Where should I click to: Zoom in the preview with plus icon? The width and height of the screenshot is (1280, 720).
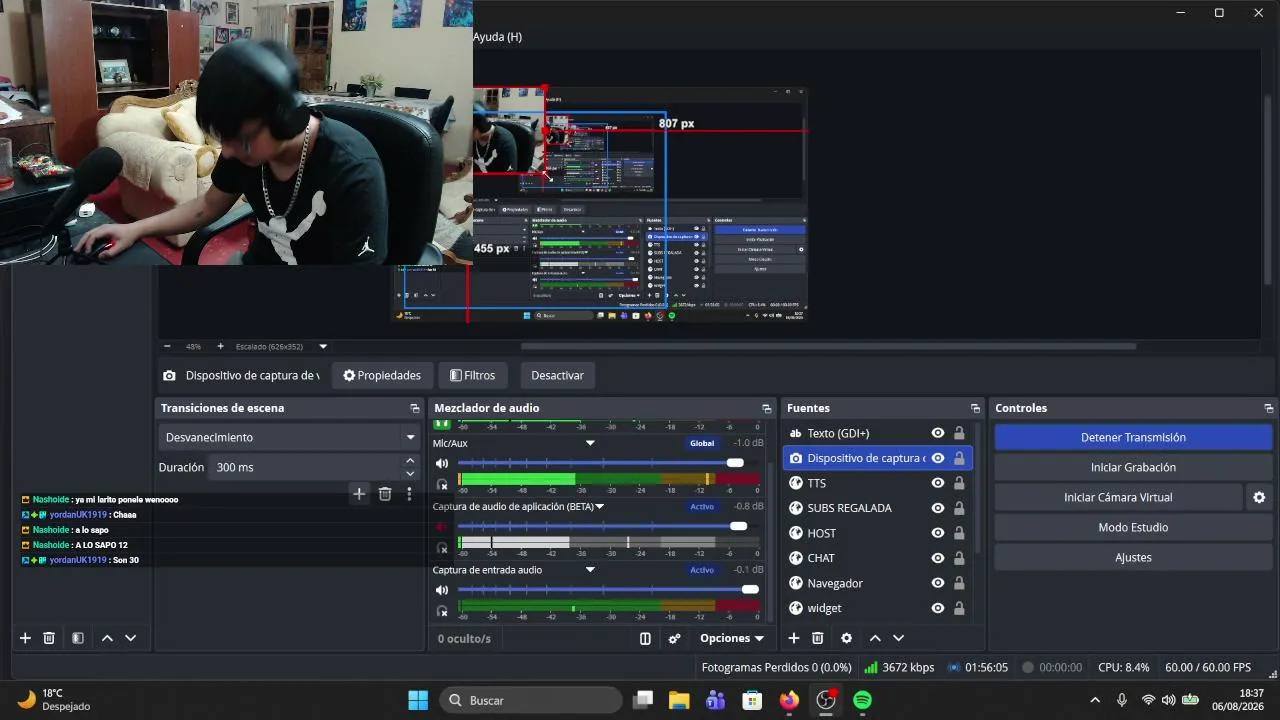[x=220, y=346]
